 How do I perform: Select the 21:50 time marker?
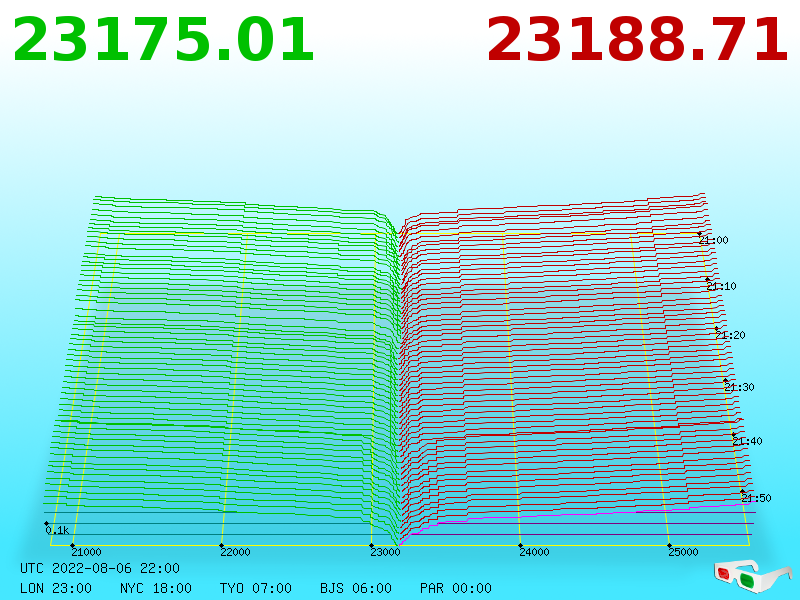pyautogui.click(x=756, y=498)
